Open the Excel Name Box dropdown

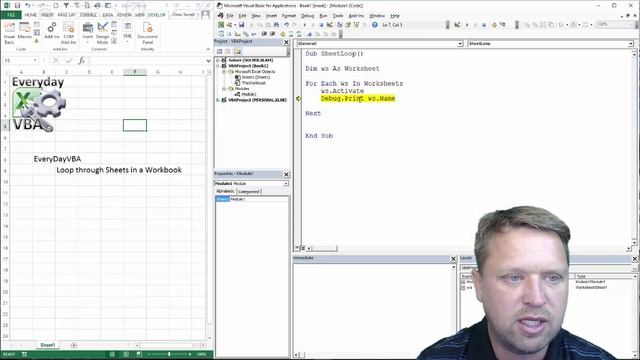(35, 60)
